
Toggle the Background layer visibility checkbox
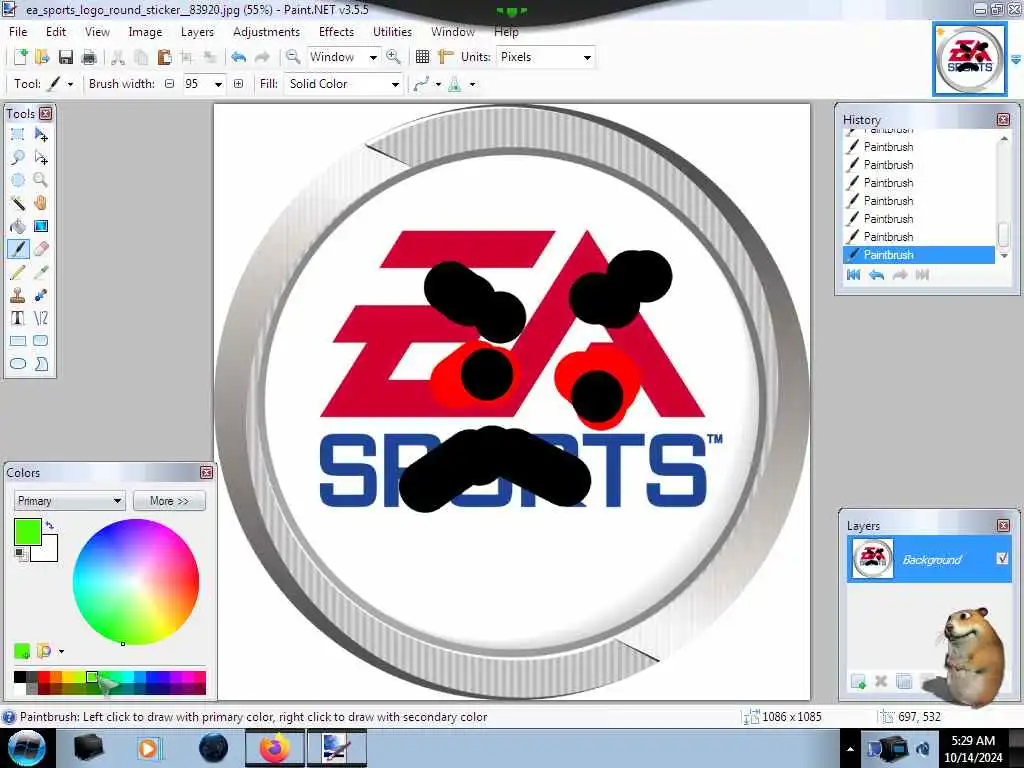click(1002, 558)
